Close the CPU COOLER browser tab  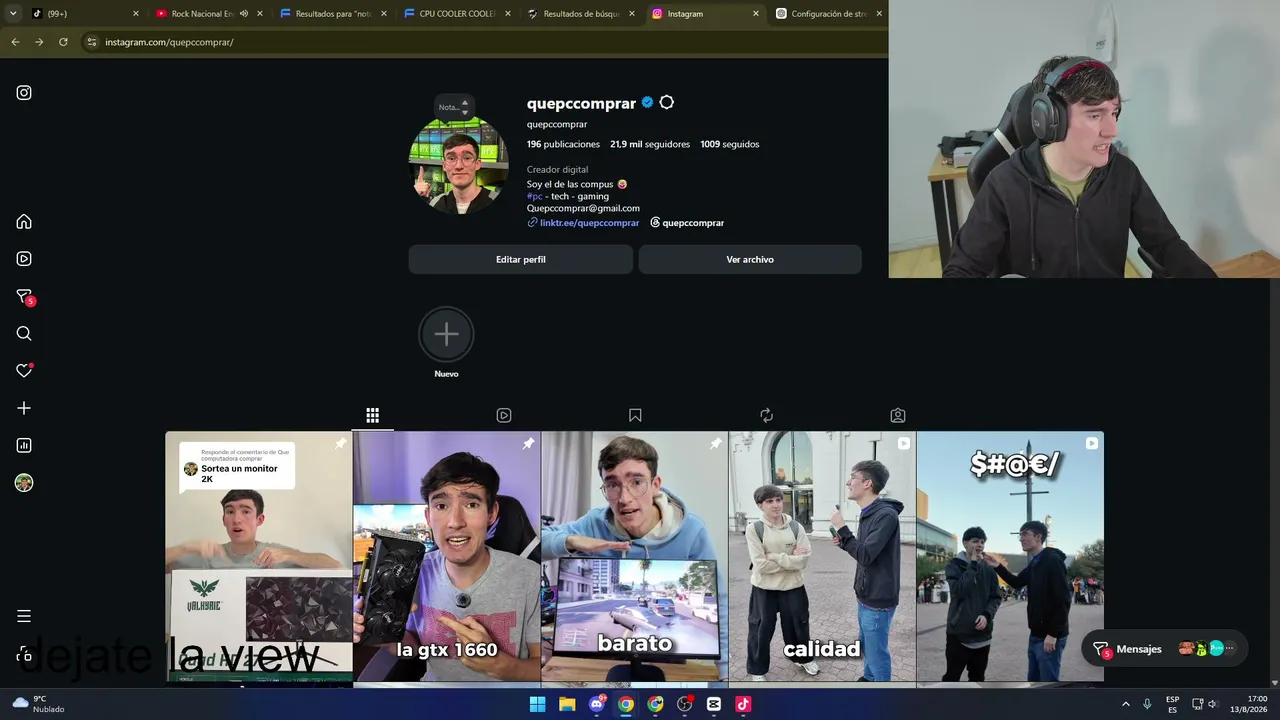coord(508,14)
